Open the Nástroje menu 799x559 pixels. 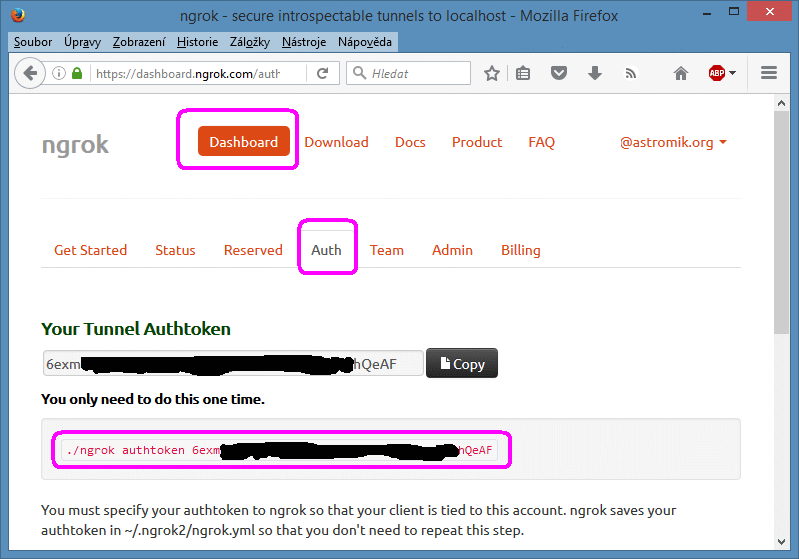tap(304, 42)
